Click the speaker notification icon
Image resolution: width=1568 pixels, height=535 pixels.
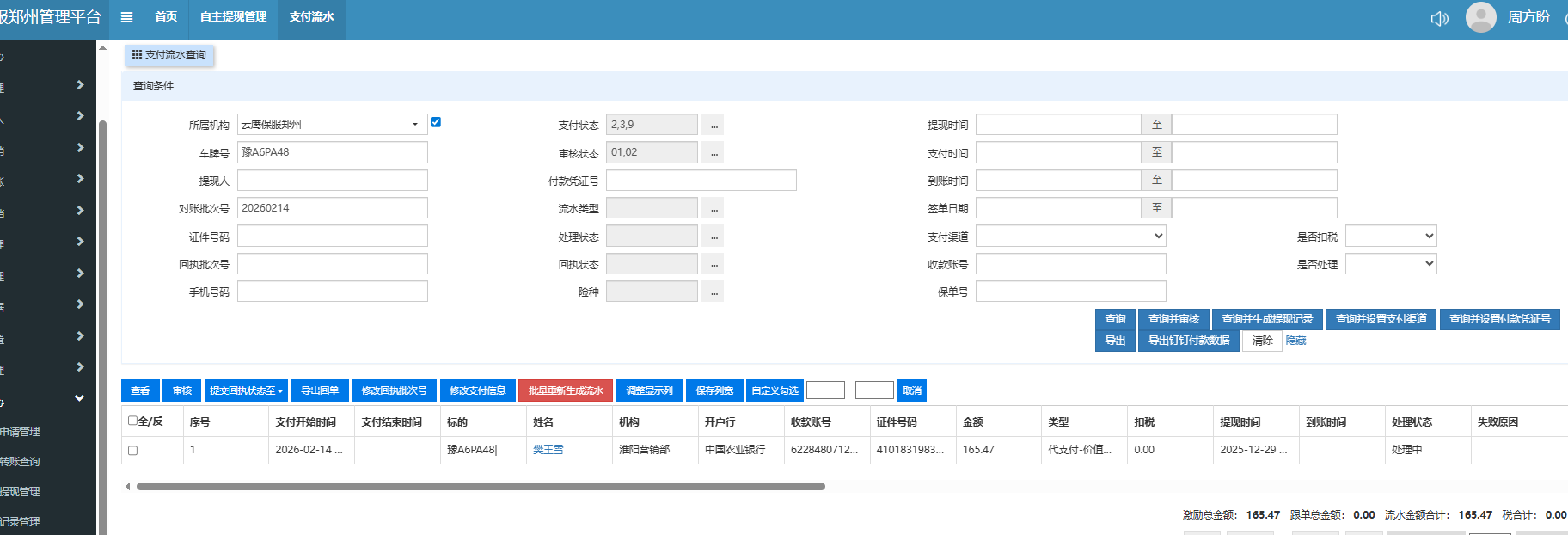tap(1439, 19)
